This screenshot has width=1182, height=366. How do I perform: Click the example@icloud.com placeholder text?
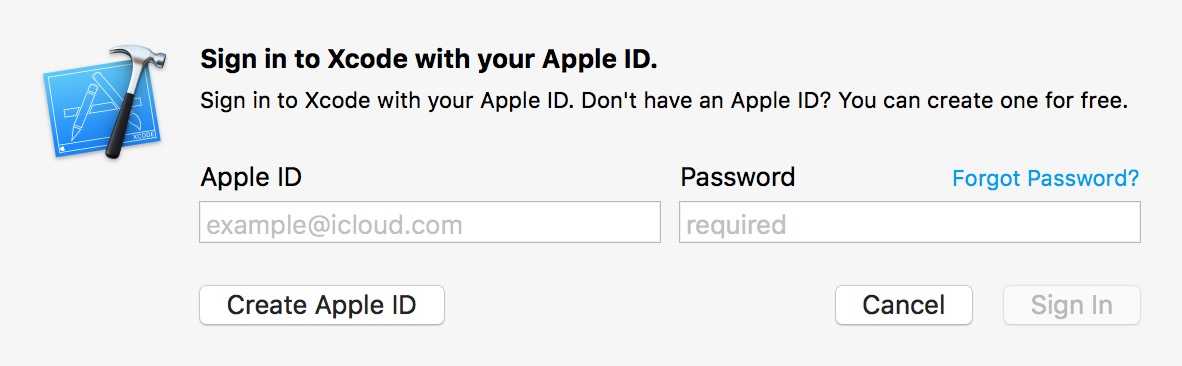(334, 224)
